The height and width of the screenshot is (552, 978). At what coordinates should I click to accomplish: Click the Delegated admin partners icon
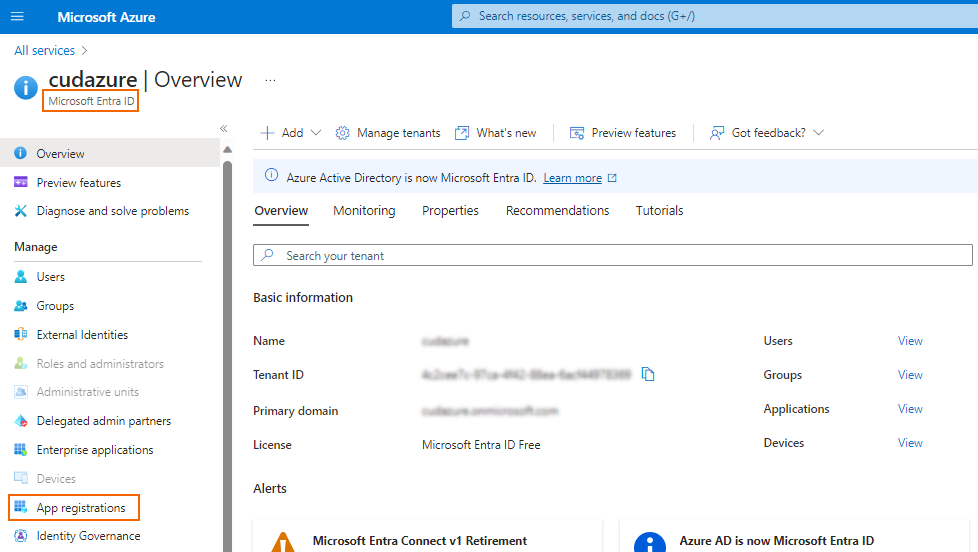click(x=21, y=420)
